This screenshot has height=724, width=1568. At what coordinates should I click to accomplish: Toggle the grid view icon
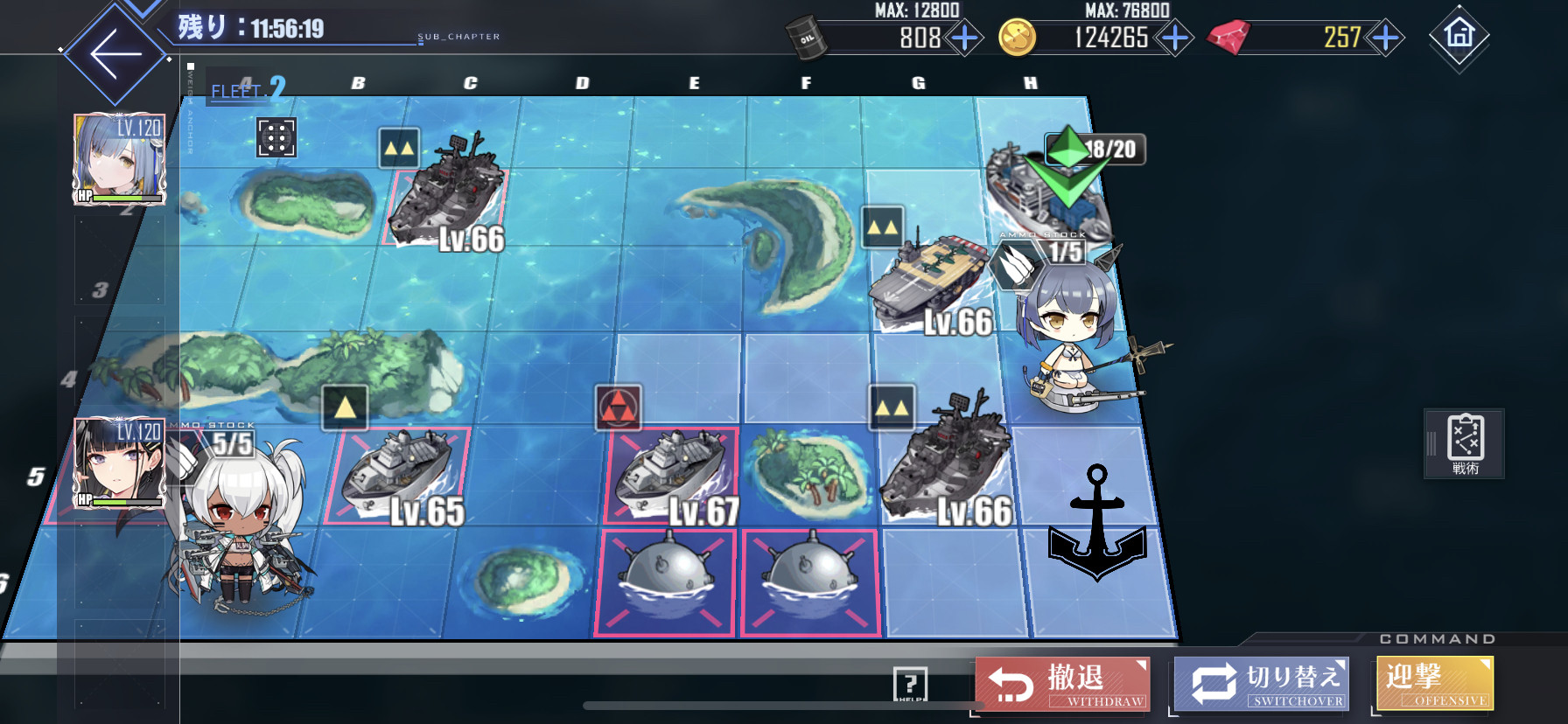(276, 138)
